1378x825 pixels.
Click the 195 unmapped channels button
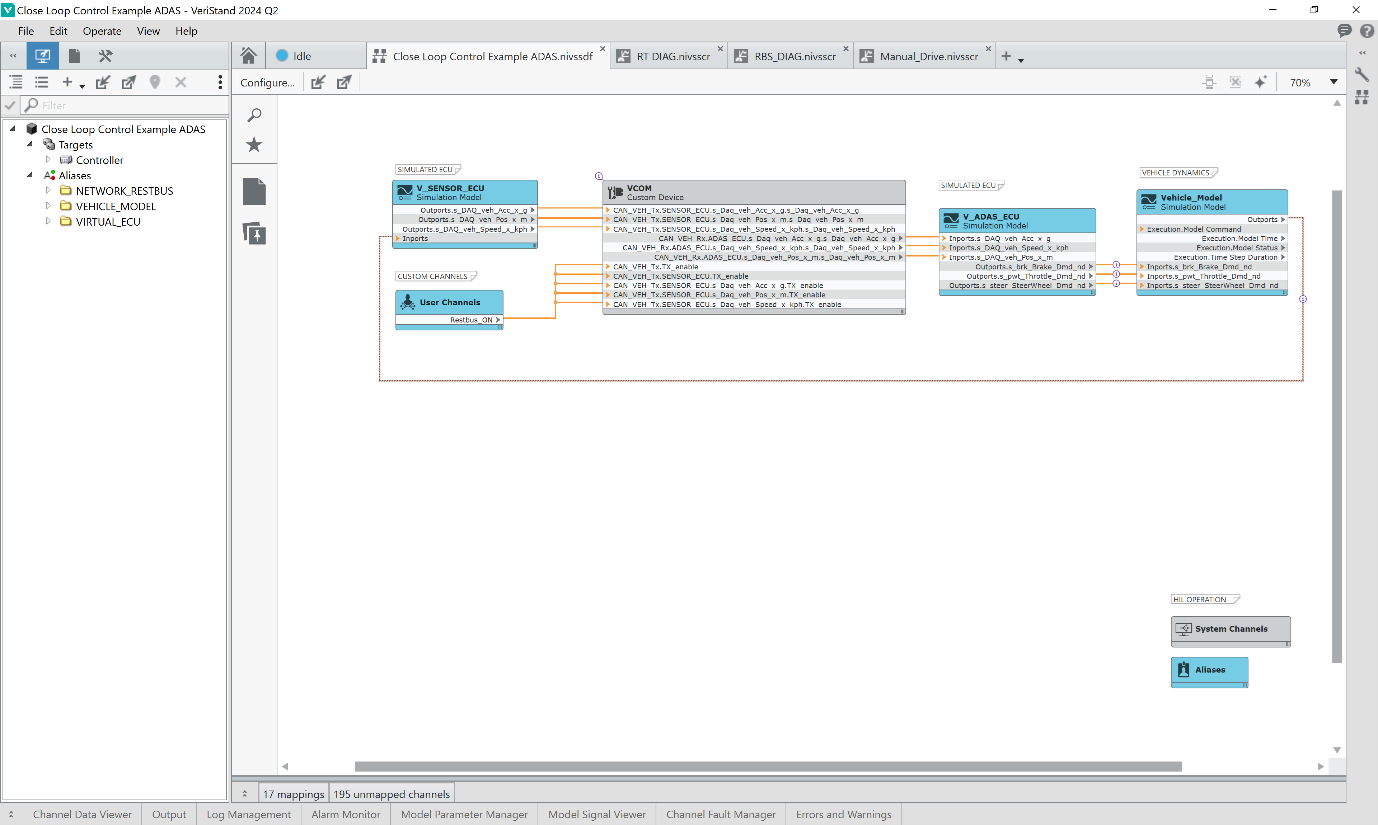click(x=392, y=794)
